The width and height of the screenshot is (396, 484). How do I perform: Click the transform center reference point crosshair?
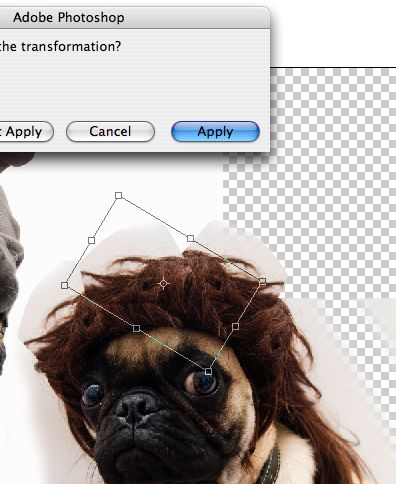click(163, 284)
